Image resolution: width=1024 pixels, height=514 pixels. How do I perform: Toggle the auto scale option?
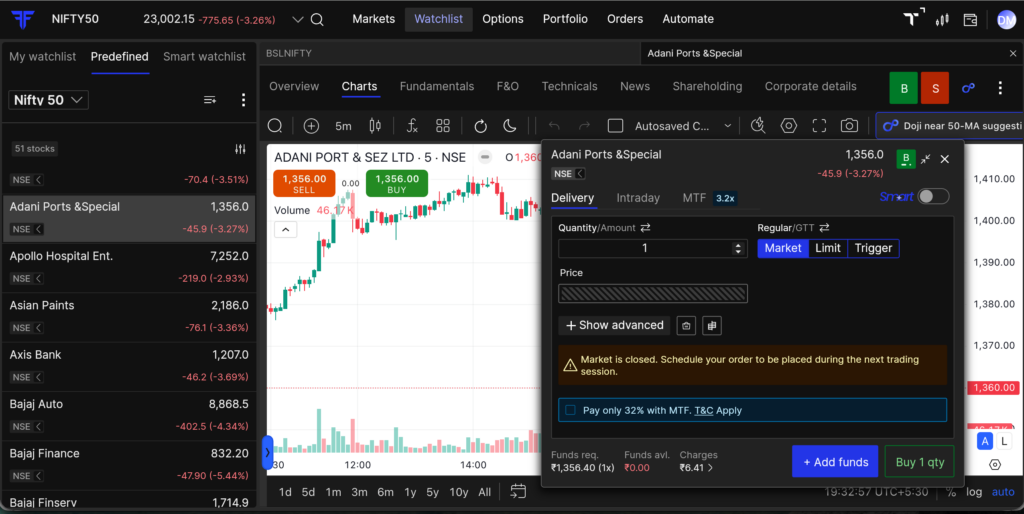(x=1003, y=492)
